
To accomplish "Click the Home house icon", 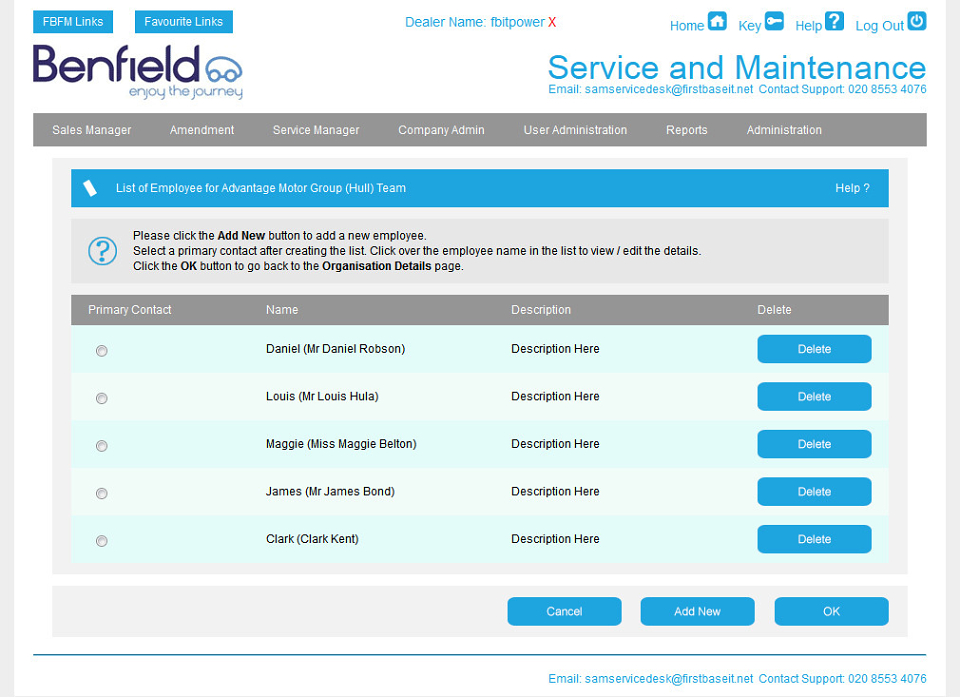I will (717, 21).
